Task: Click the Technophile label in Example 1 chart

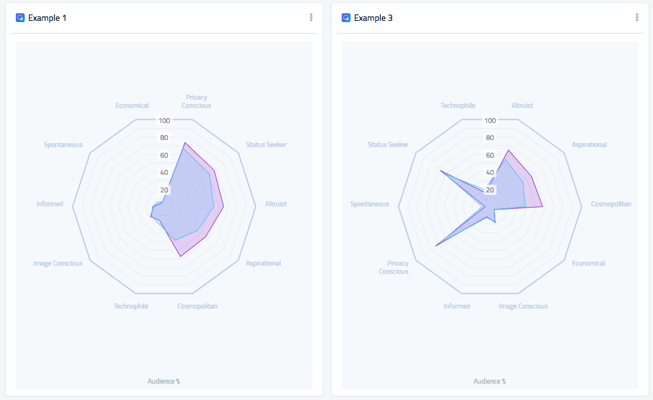Action: point(131,306)
